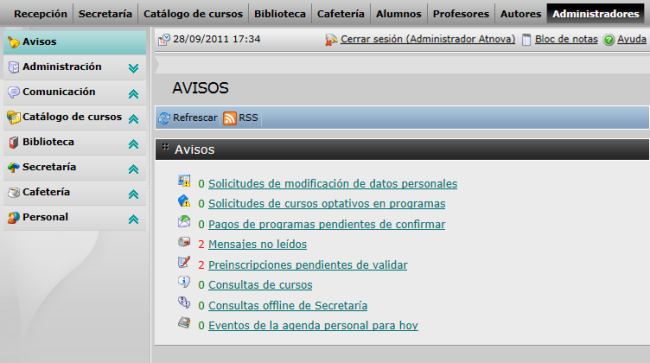Viewport: 650px width, 363px height.
Task: Click the Comunicación speech bubble icon
Action: [14, 92]
